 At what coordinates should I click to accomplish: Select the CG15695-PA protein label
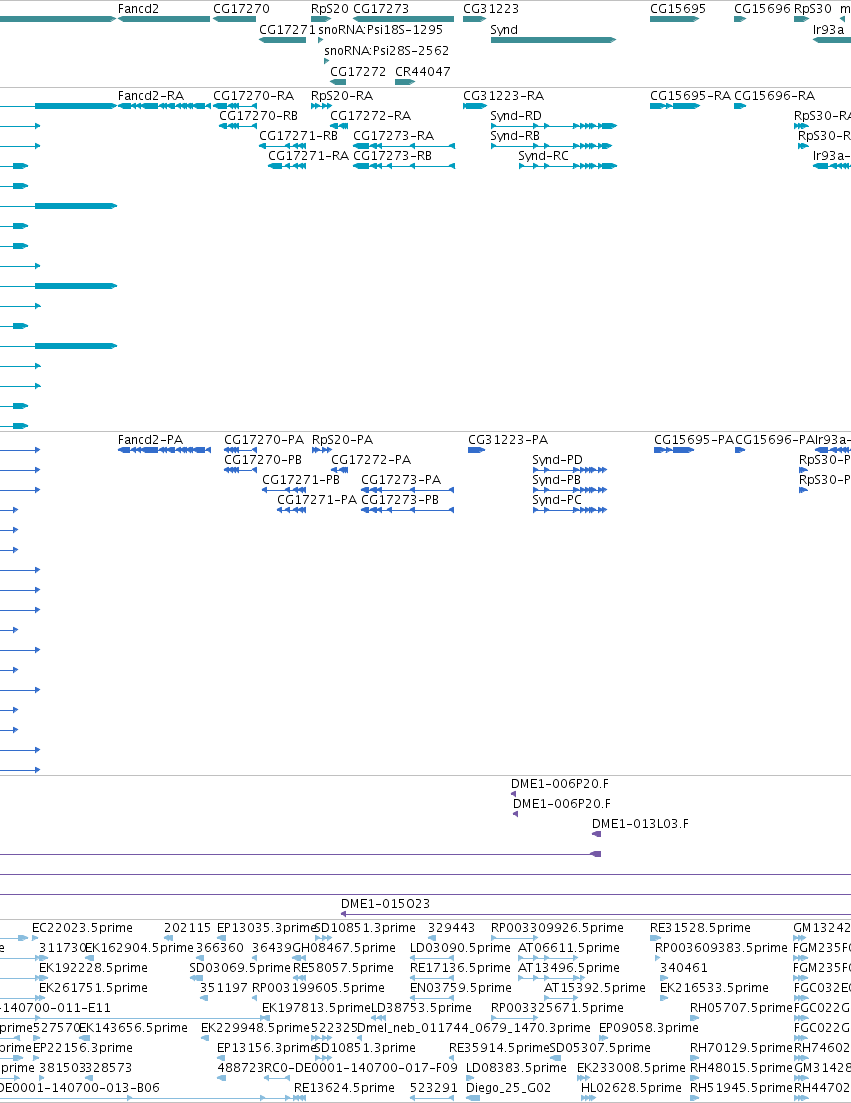[693, 440]
